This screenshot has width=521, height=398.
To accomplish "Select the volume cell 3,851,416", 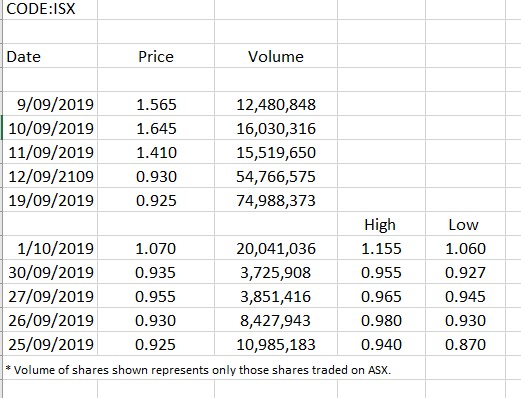I will tap(276, 296).
